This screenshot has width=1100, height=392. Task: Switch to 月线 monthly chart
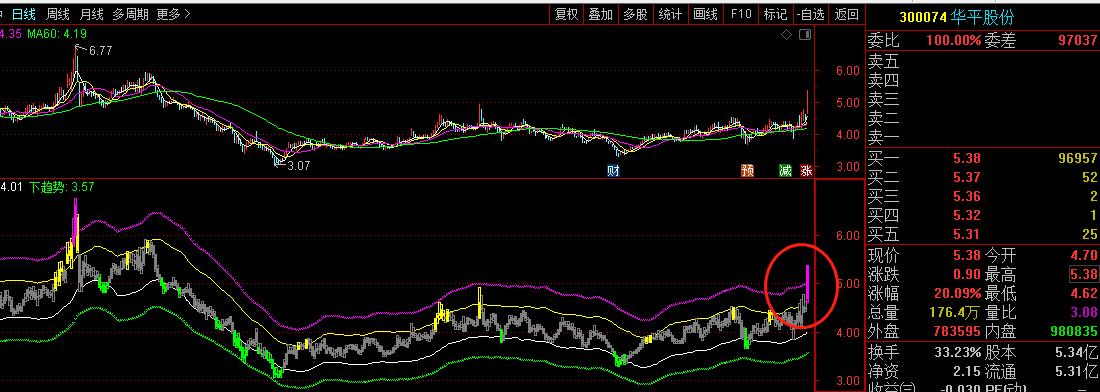pyautogui.click(x=91, y=13)
